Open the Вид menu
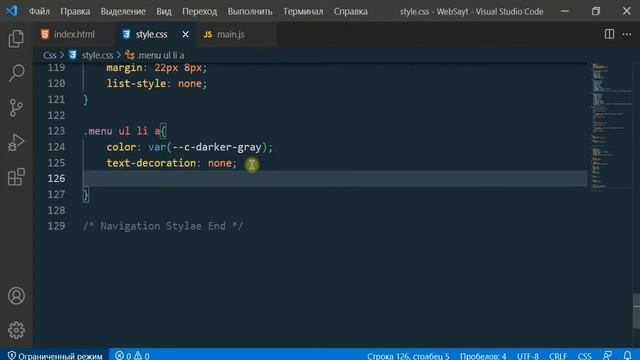640x360 pixels. click(164, 11)
